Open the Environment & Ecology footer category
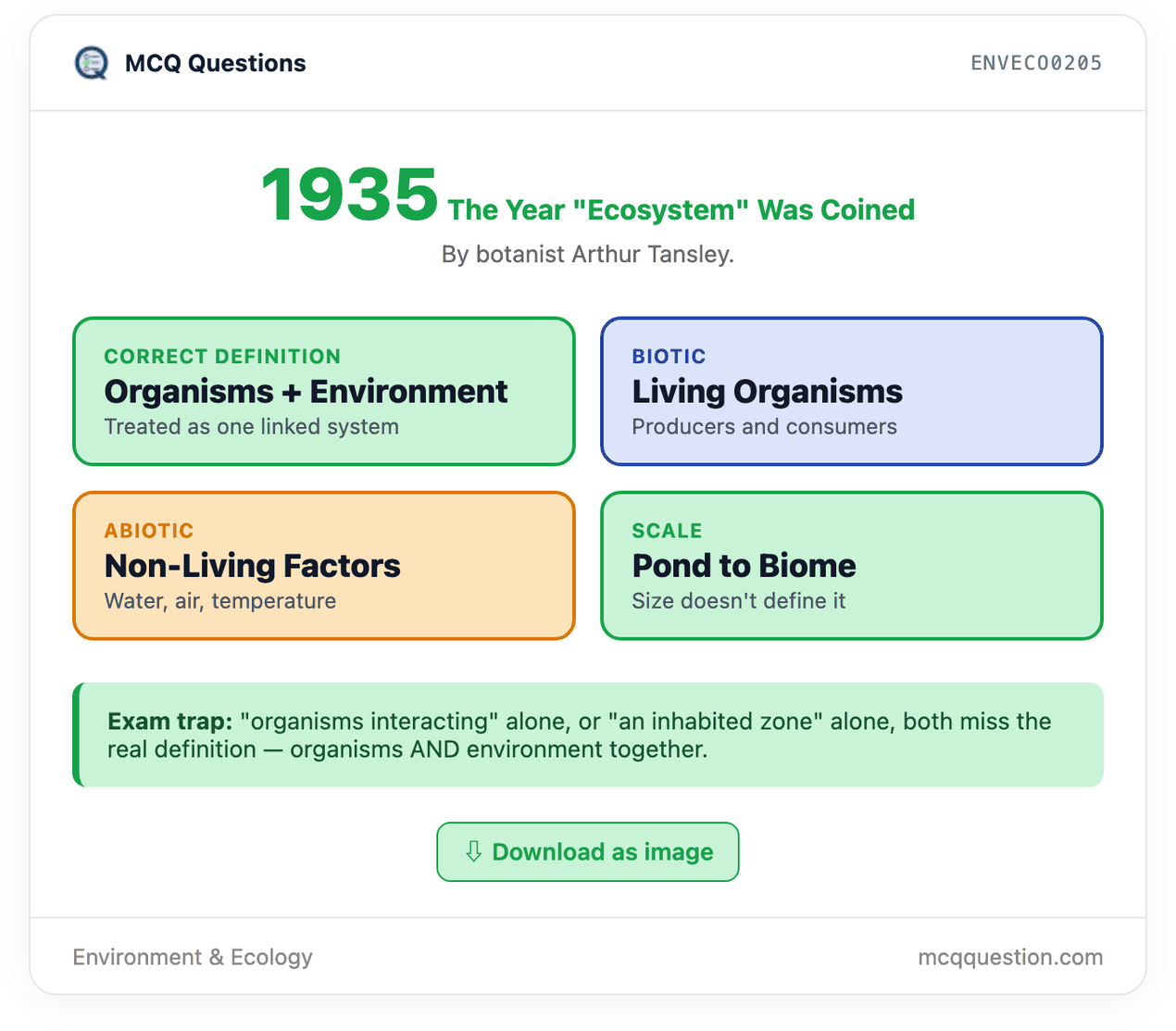 pyautogui.click(x=193, y=957)
